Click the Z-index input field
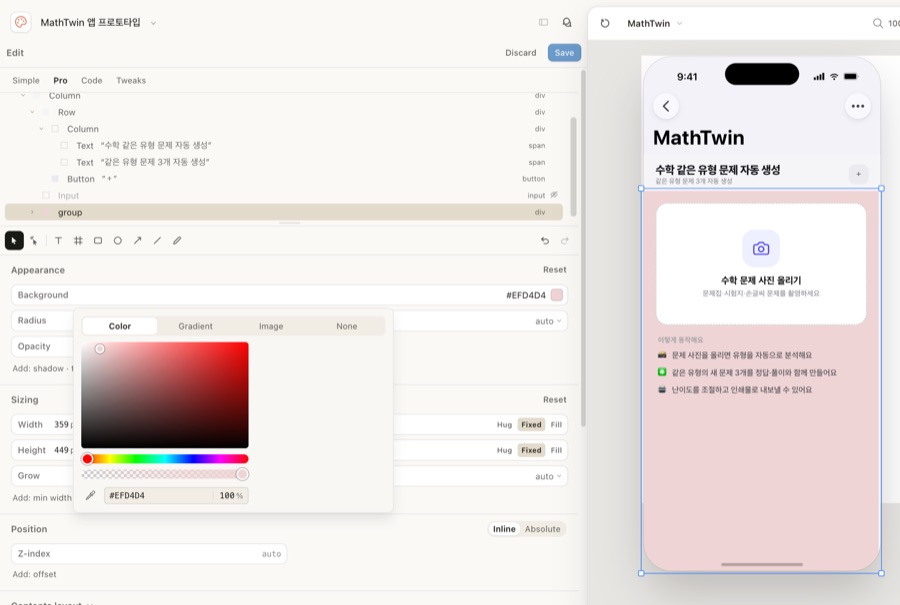Image resolution: width=900 pixels, height=605 pixels. [149, 554]
